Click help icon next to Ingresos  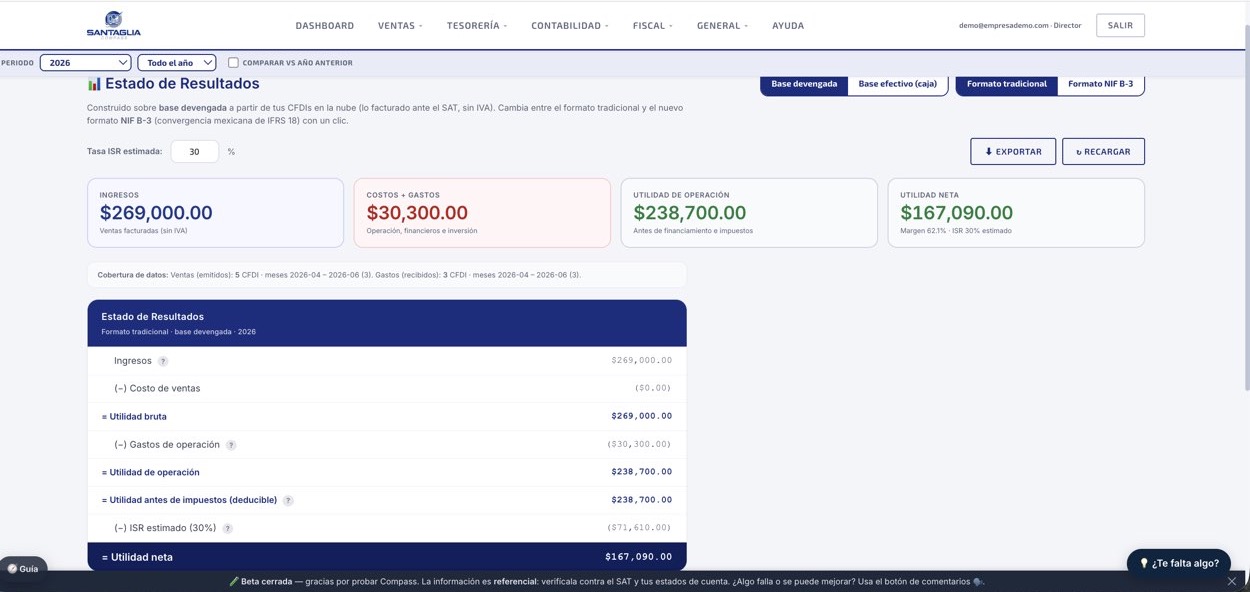163,361
